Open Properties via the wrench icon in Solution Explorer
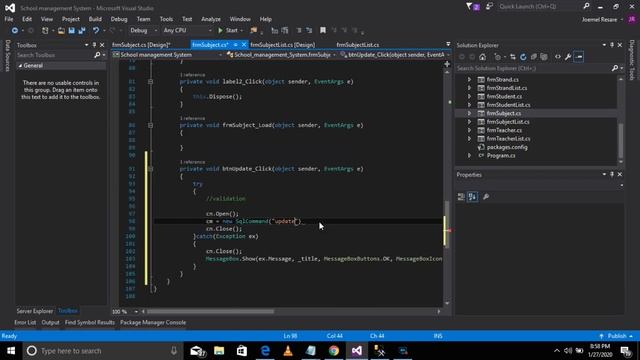640x360 pixels. [x=568, y=57]
